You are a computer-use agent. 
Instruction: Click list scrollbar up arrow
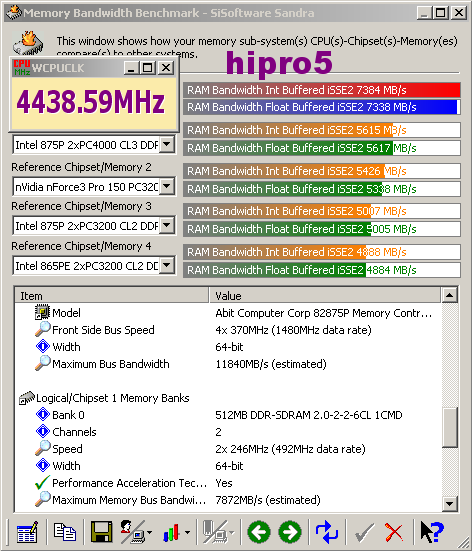point(450,295)
